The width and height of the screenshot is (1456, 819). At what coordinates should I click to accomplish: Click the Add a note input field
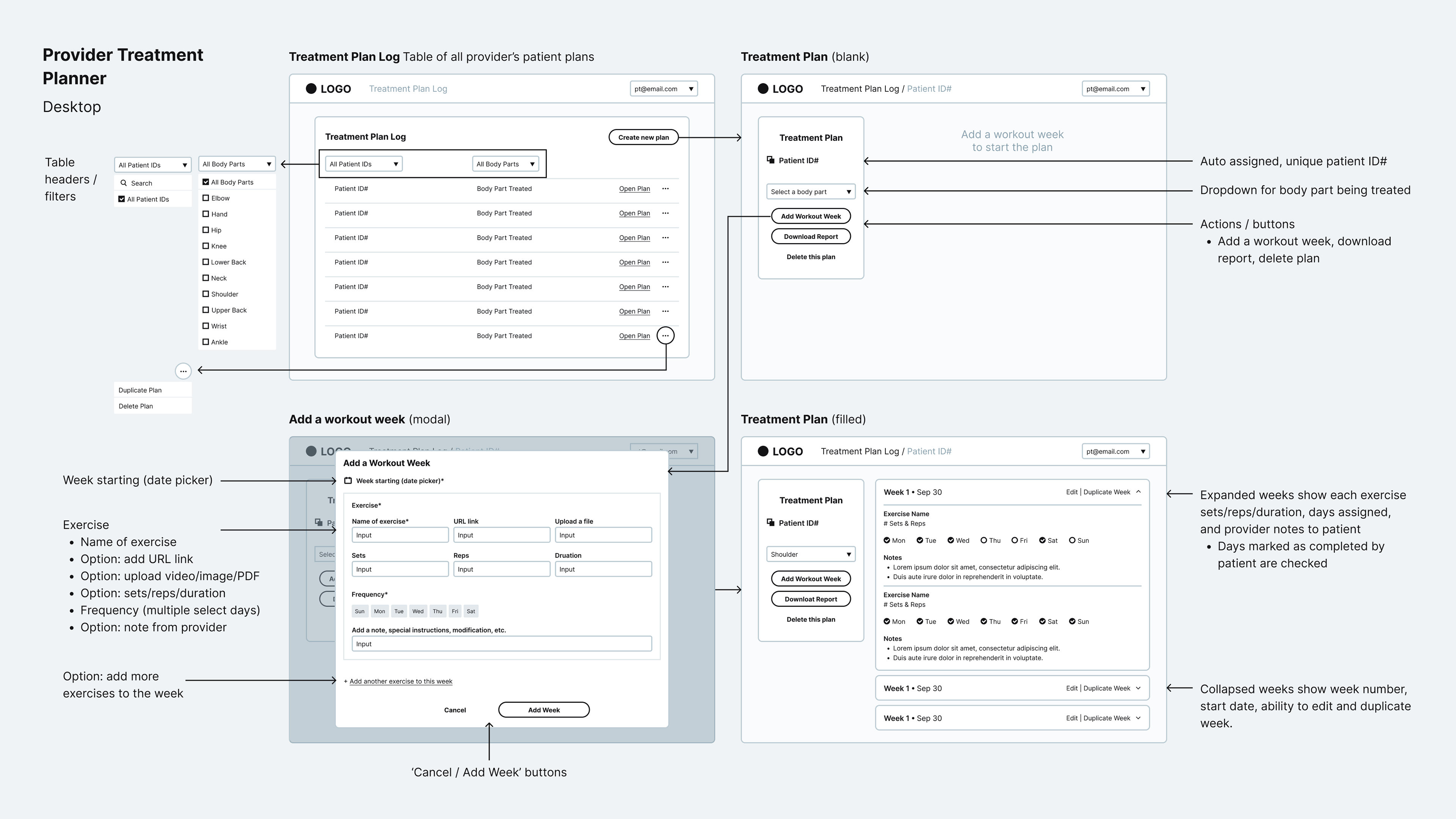pos(501,644)
